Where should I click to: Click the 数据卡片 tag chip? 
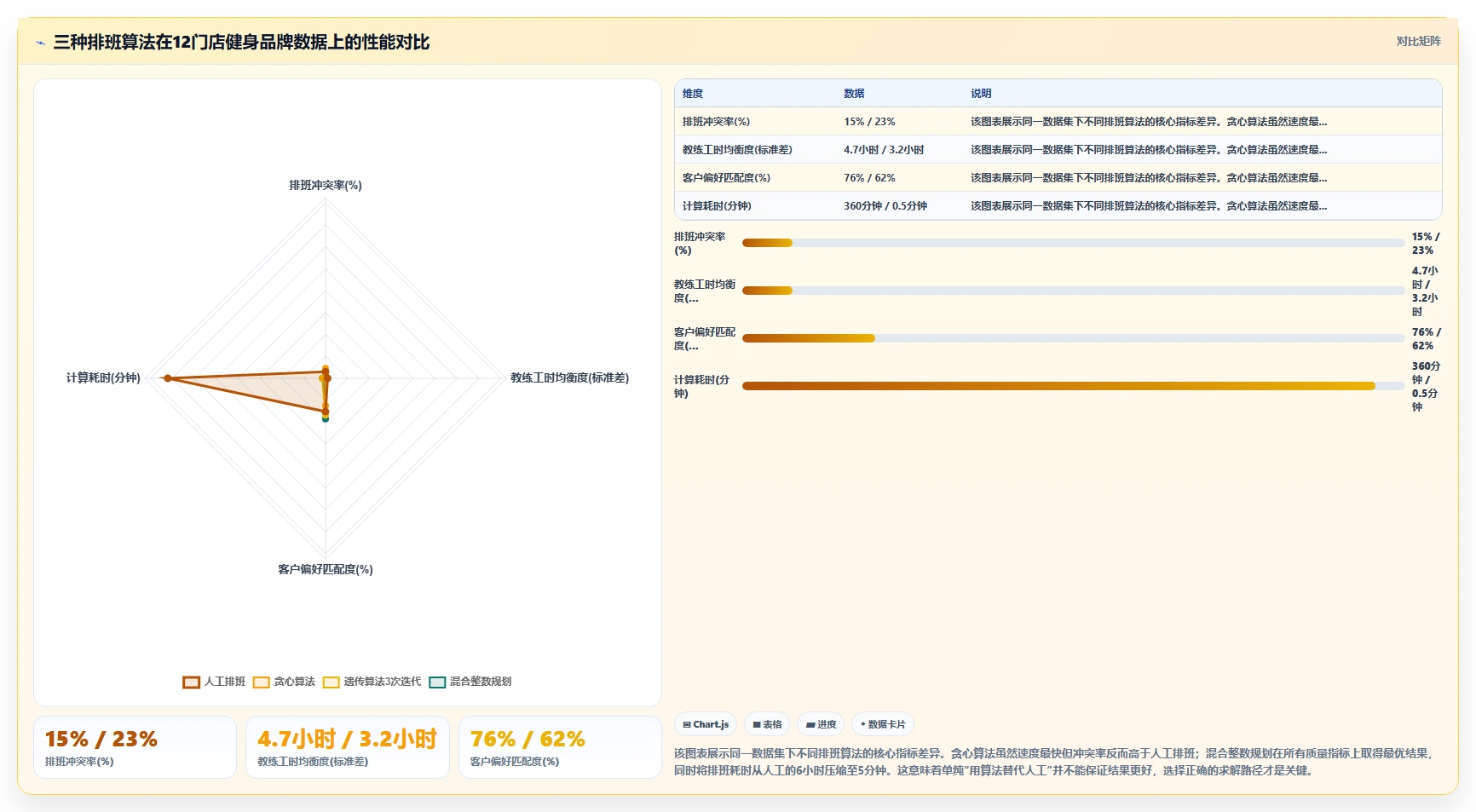click(x=883, y=724)
